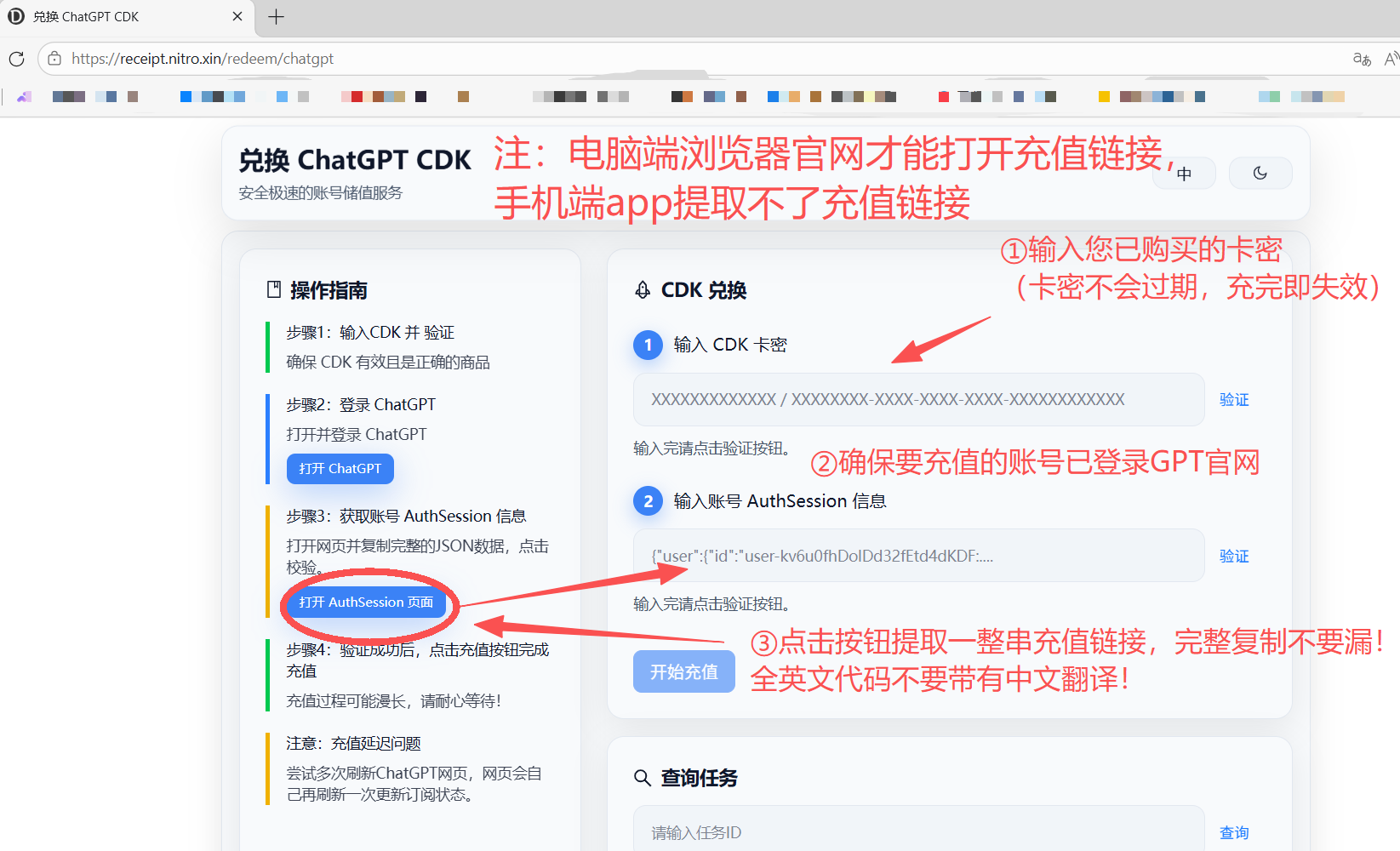
Task: Reload the page with the refresh icon
Action: [16, 59]
